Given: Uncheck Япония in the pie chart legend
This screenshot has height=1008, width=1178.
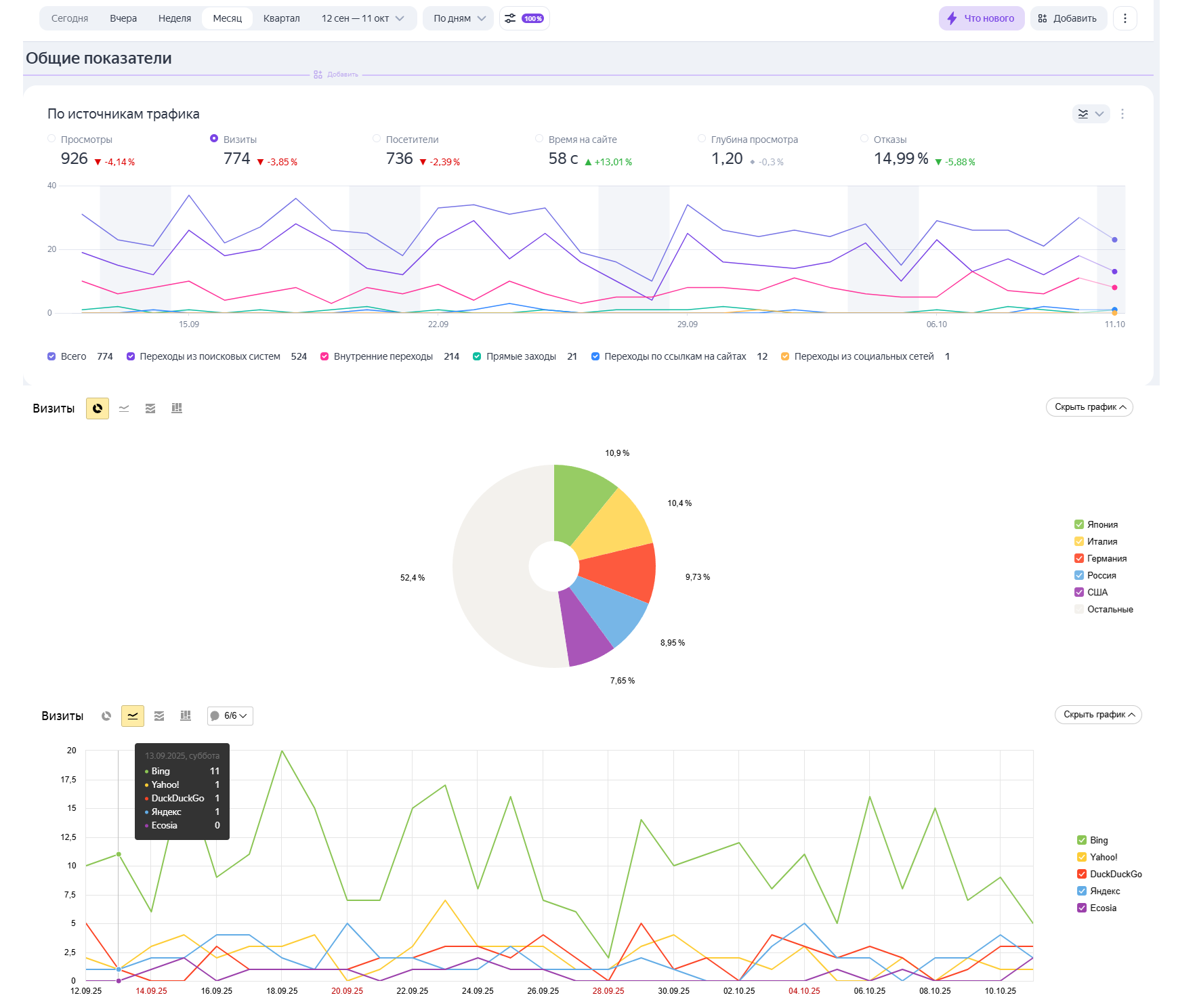Looking at the screenshot, I should [1079, 524].
